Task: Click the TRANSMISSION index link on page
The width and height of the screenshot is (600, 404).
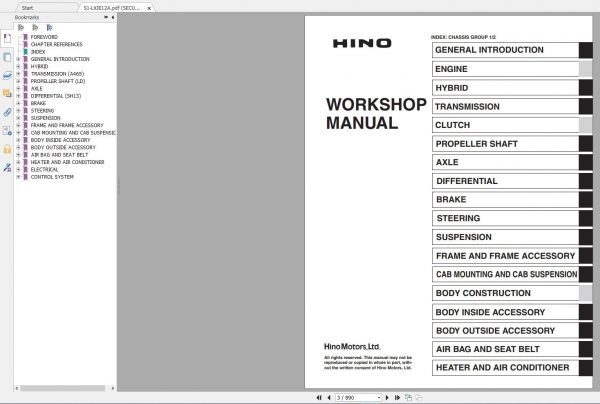Action: pyautogui.click(x=512, y=106)
